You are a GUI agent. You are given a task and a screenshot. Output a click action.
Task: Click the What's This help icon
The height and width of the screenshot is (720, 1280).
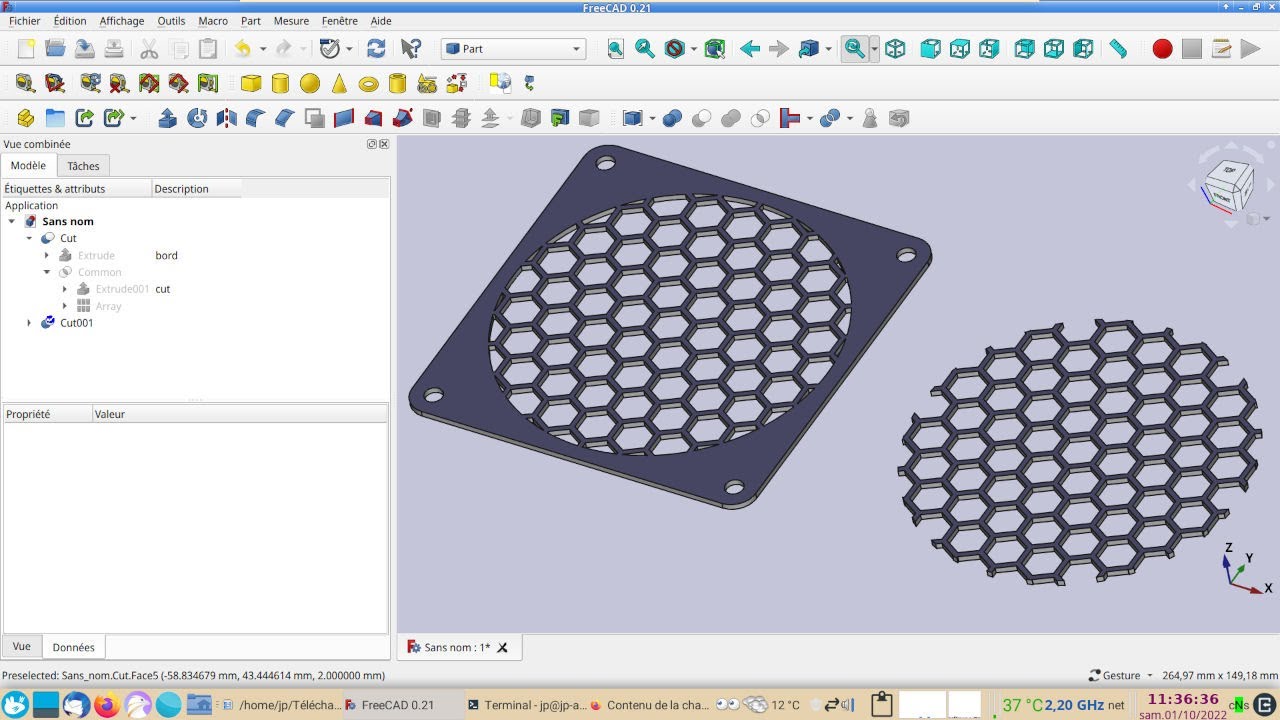[410, 48]
